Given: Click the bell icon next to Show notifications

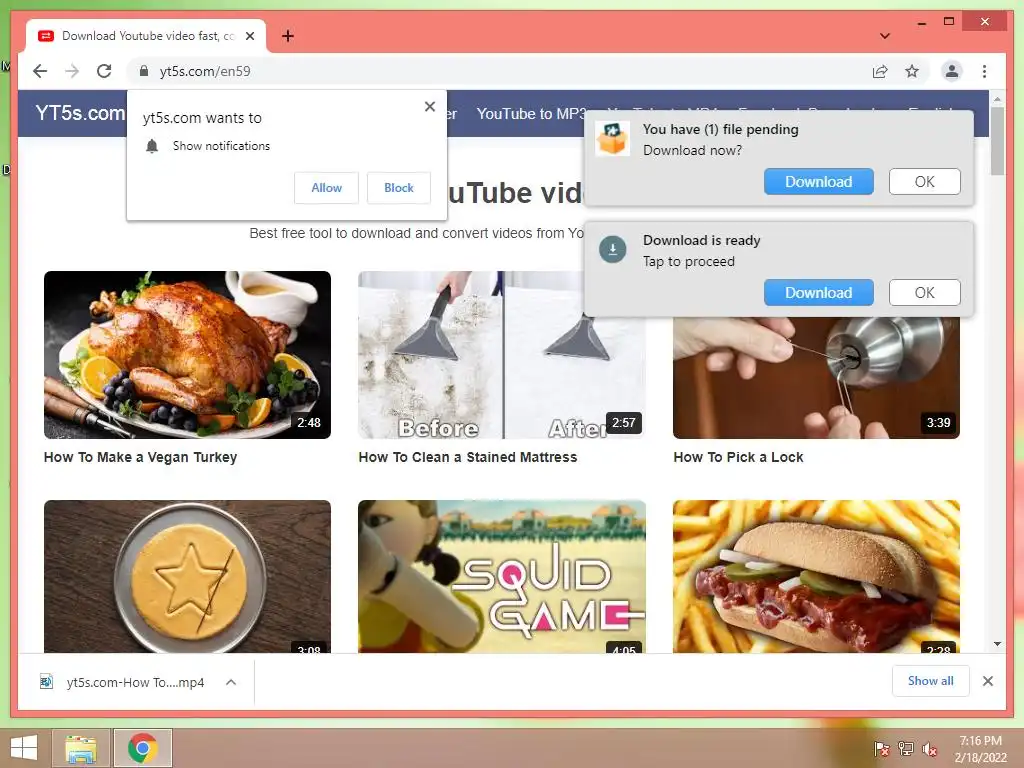Looking at the screenshot, I should click(x=152, y=146).
